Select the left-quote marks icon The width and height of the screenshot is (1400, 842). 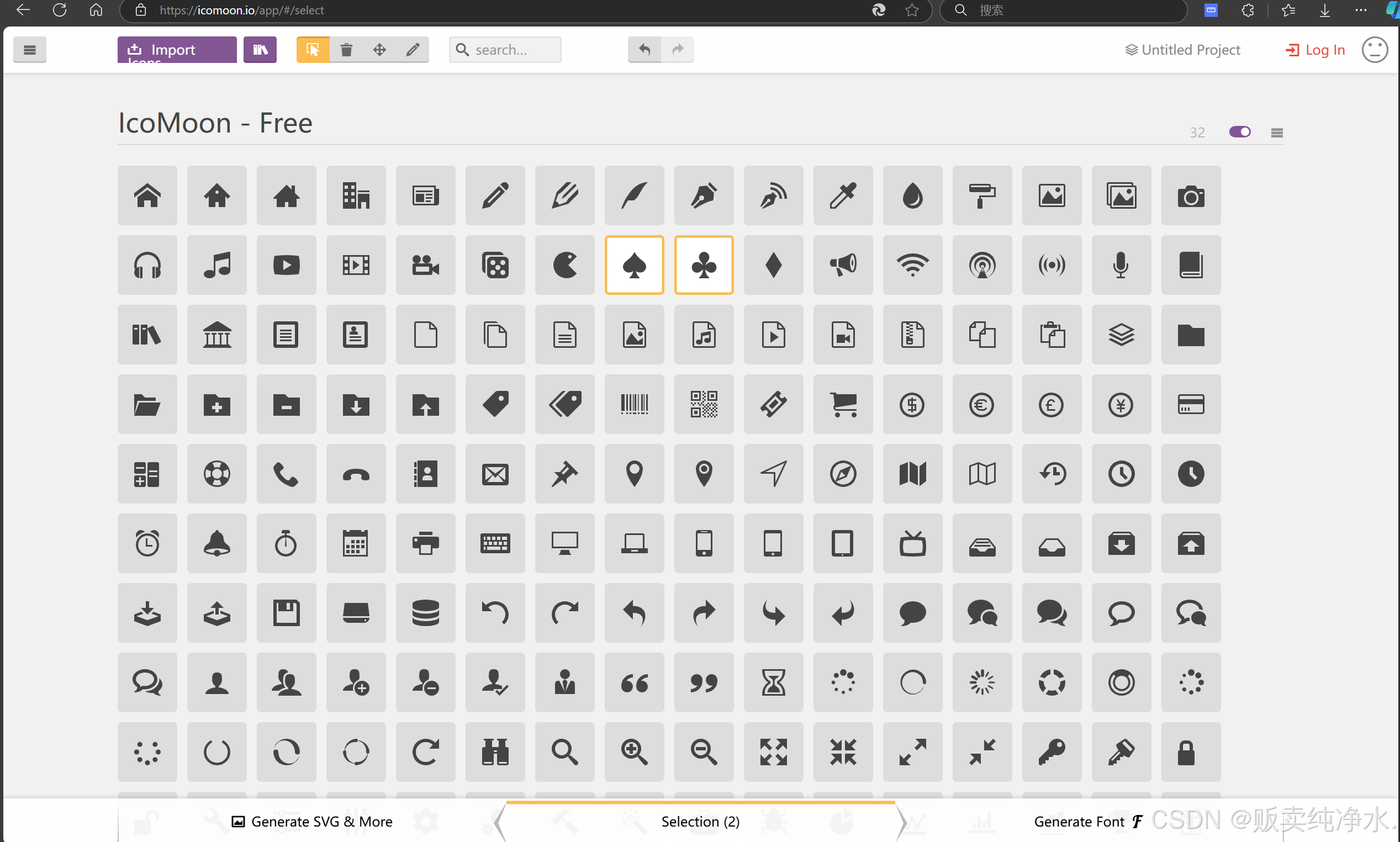635,682
